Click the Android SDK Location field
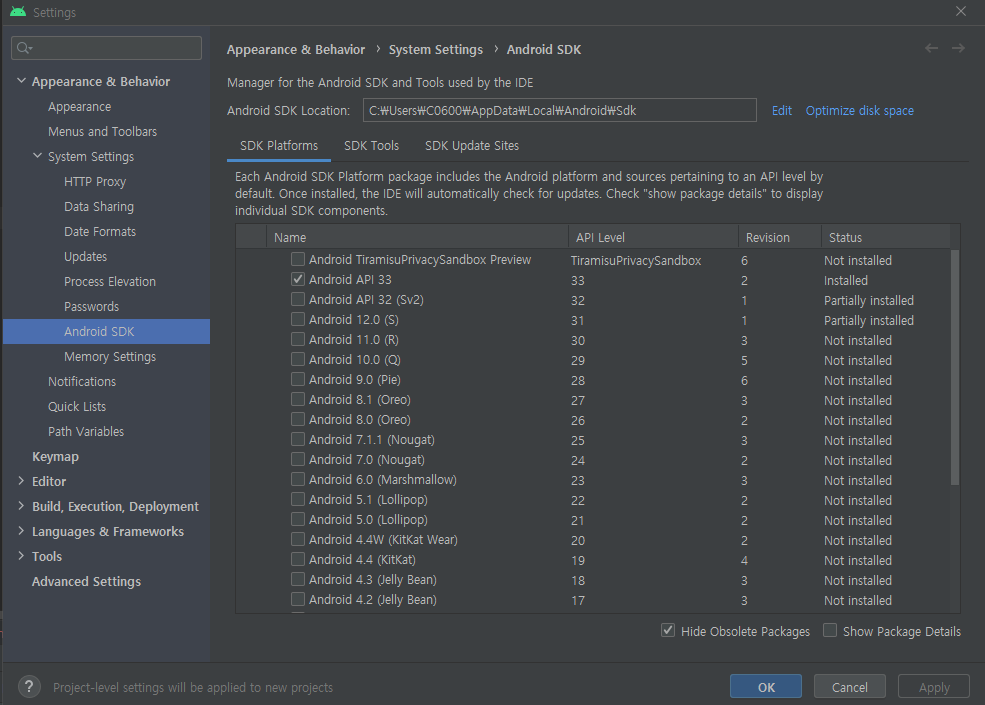Viewport: 985px width, 705px height. coord(560,111)
